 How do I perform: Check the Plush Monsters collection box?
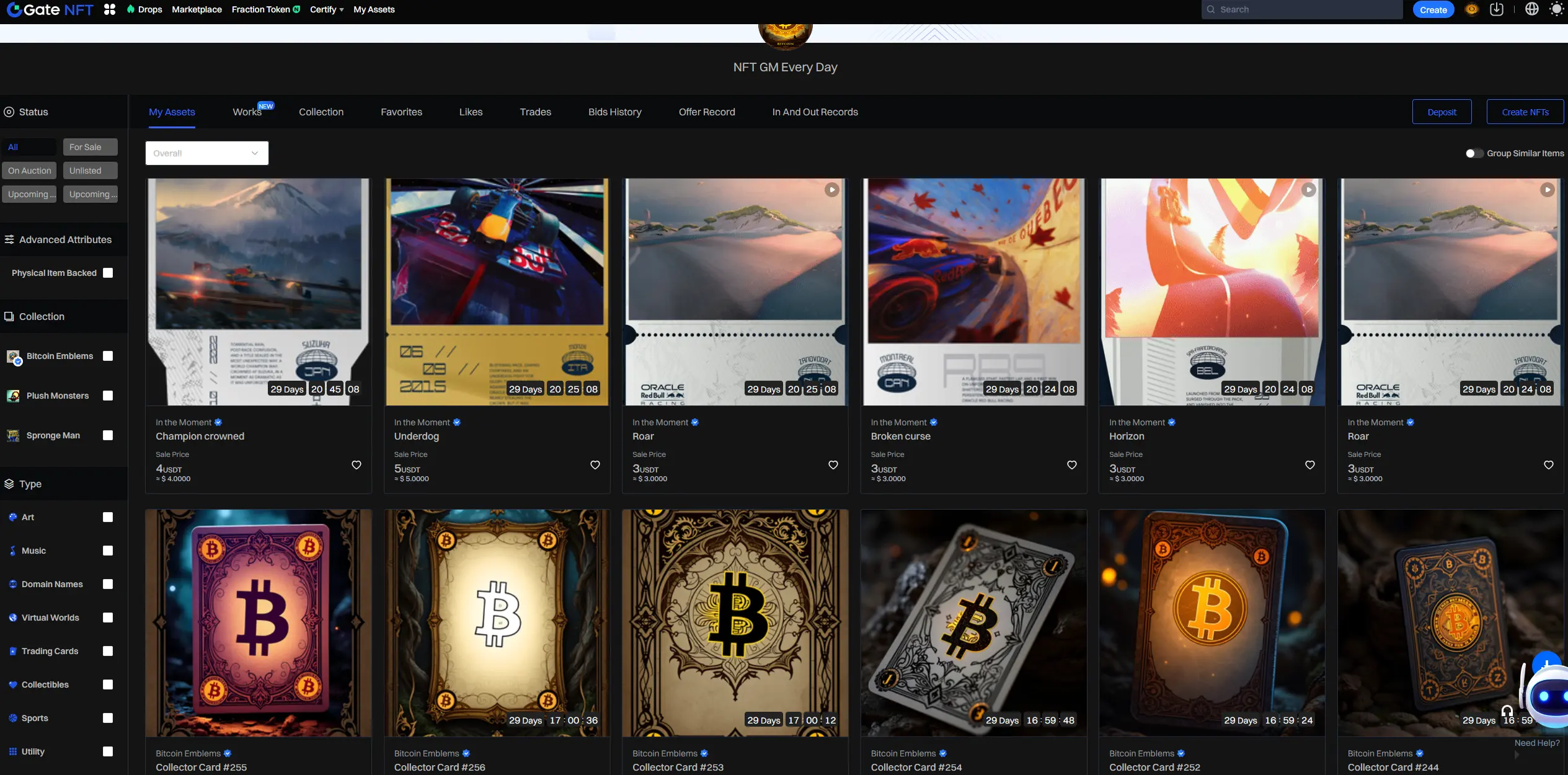coord(108,396)
